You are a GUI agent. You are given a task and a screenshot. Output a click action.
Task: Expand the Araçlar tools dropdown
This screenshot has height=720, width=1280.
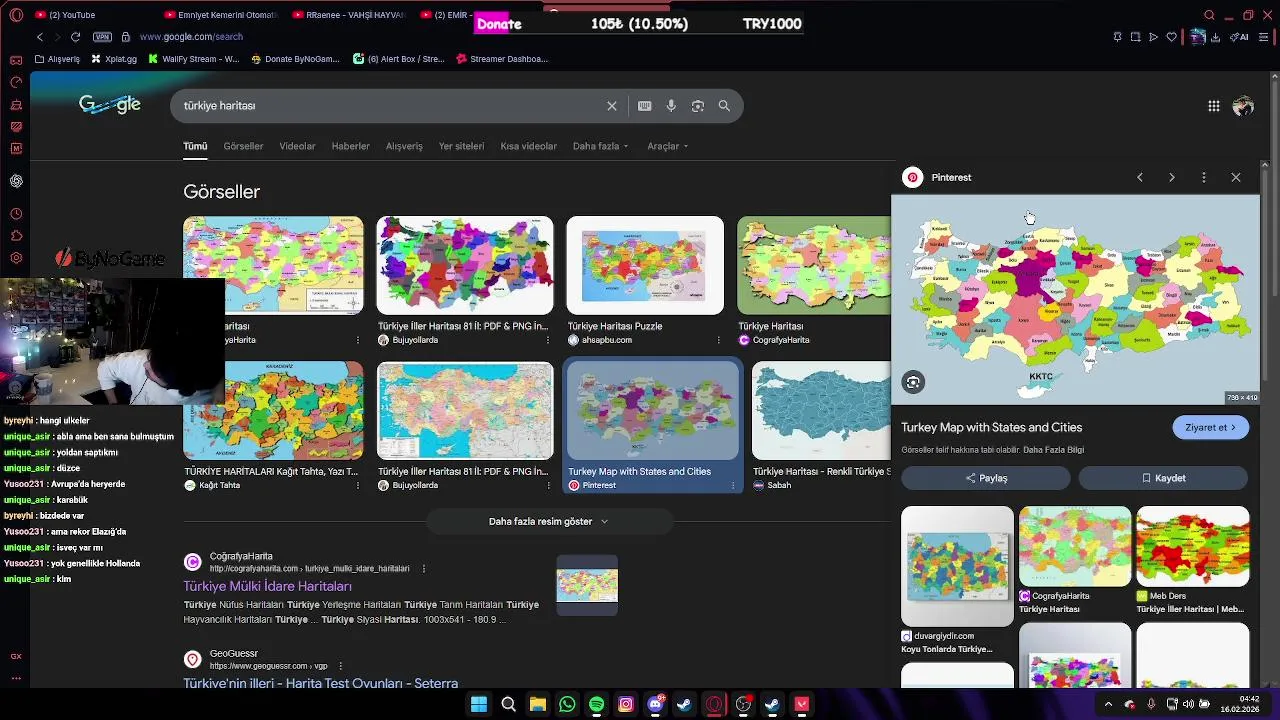point(668,146)
